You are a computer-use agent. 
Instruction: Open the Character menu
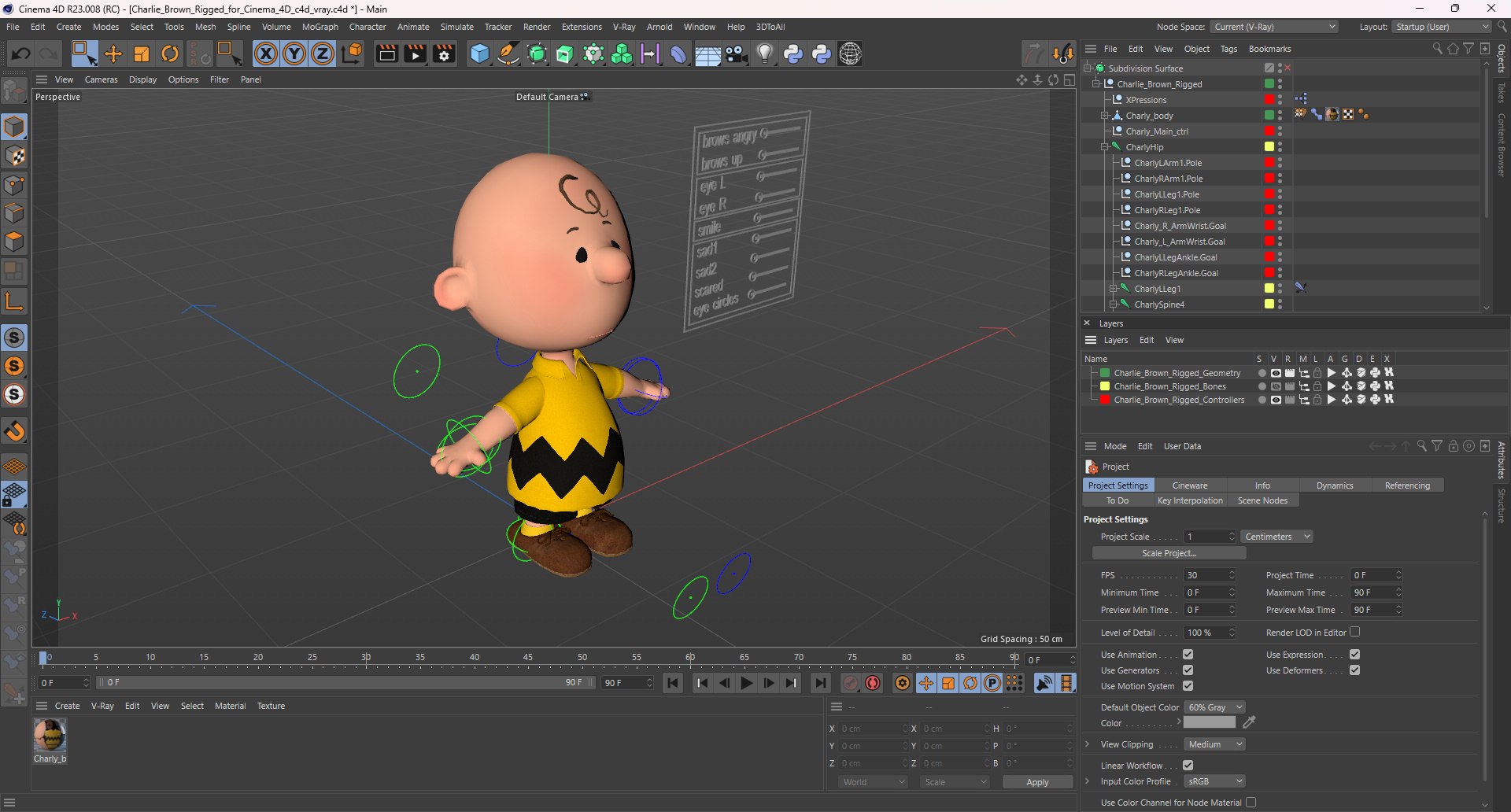pos(368,27)
